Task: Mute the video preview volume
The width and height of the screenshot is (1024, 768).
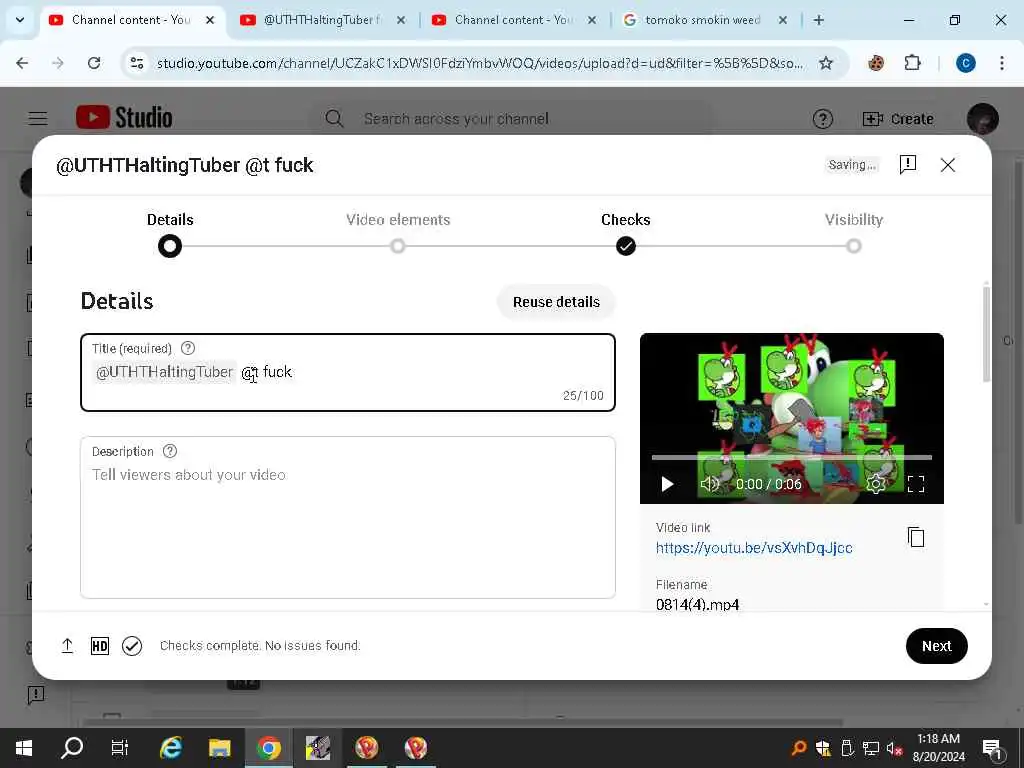Action: coord(709,484)
